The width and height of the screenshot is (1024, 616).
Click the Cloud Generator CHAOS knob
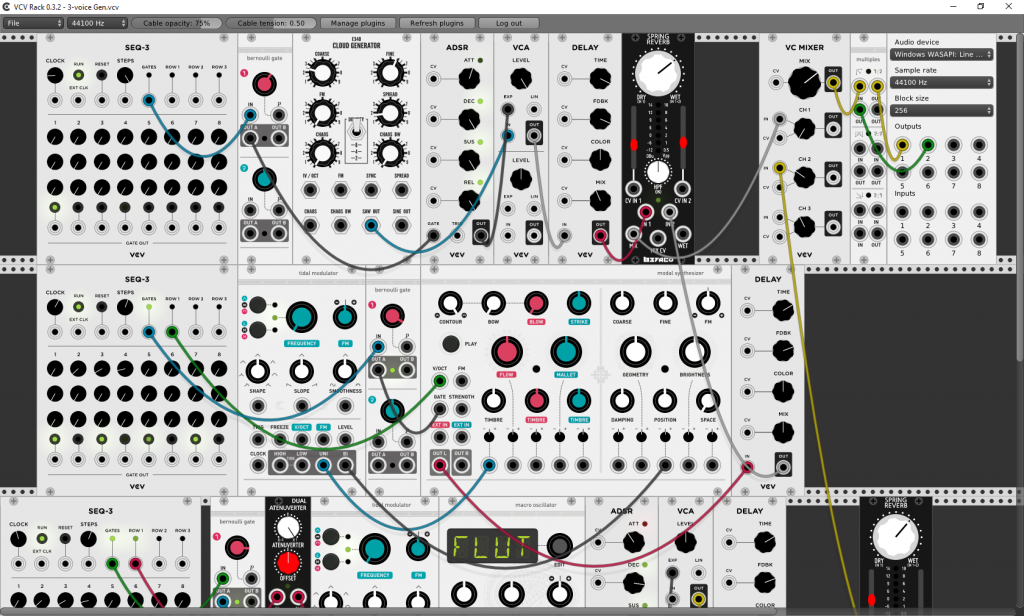tap(321, 154)
